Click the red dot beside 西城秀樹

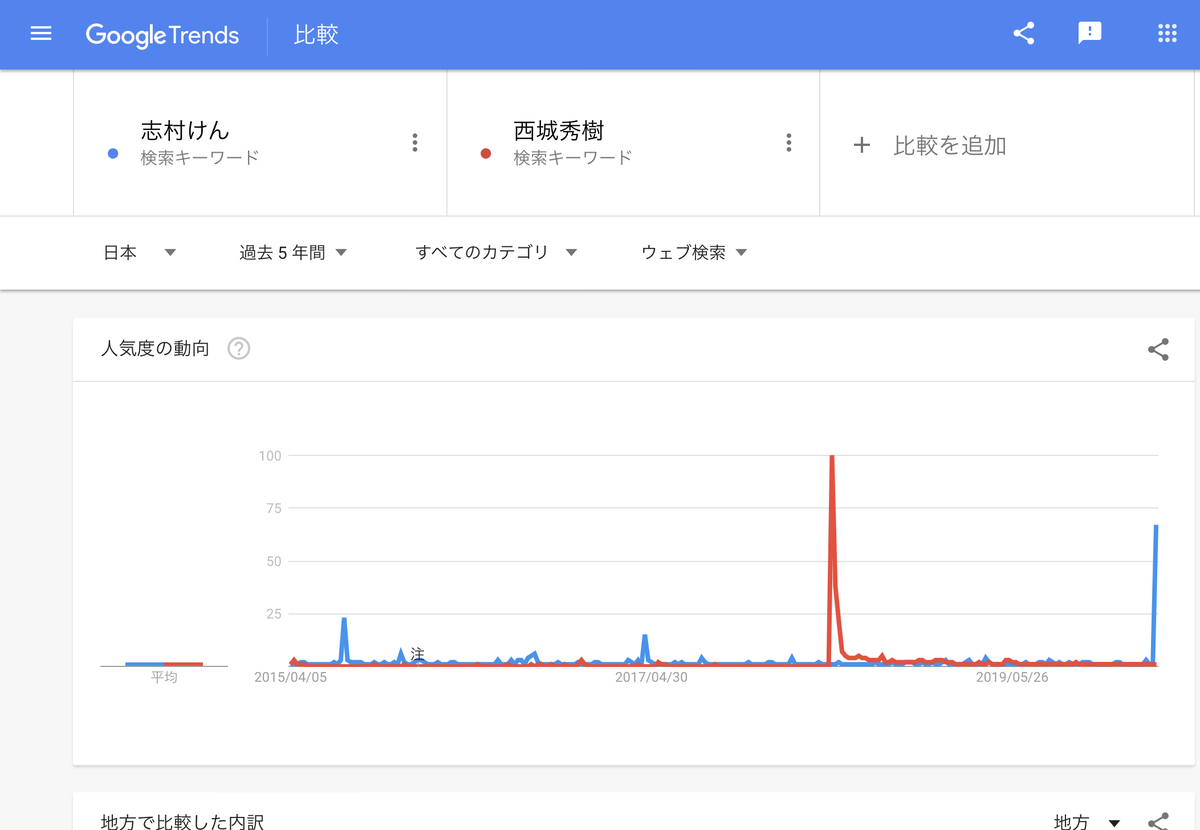click(x=486, y=154)
